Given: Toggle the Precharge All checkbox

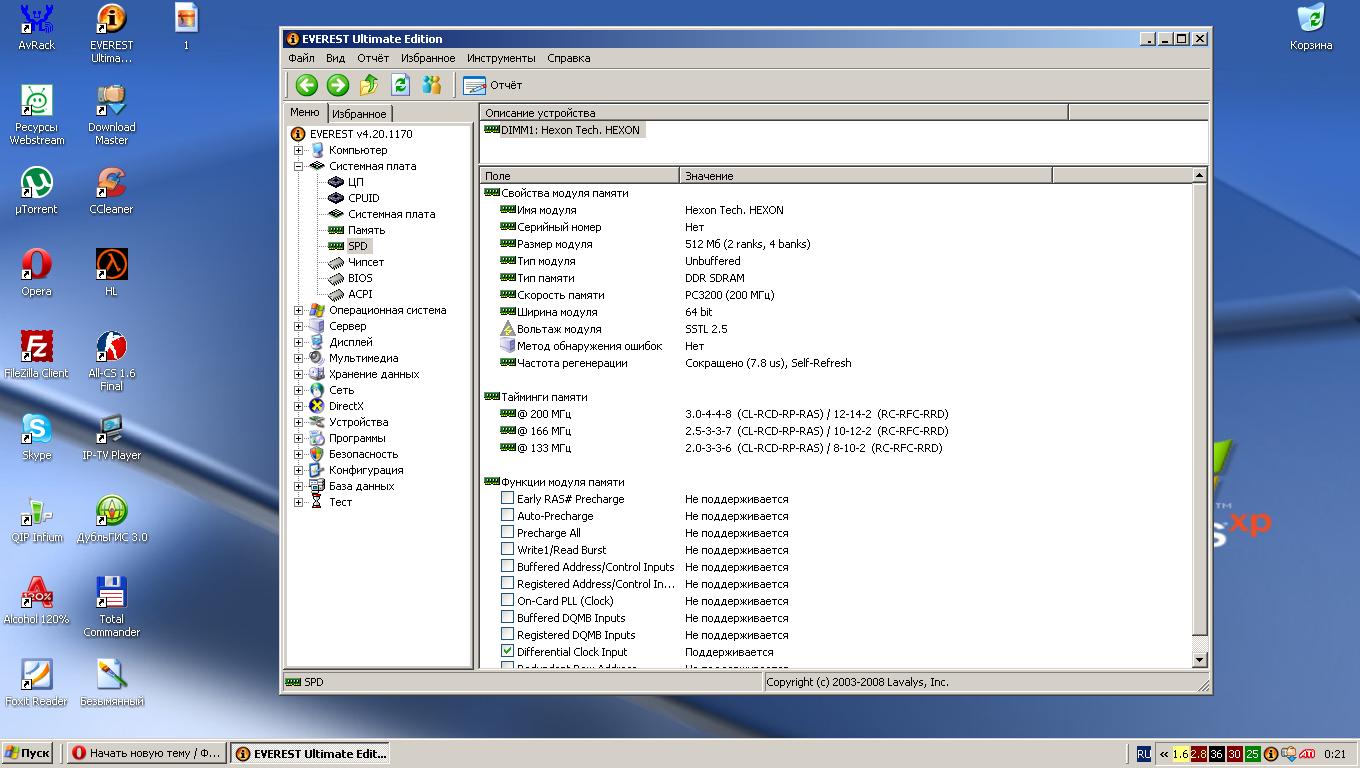Looking at the screenshot, I should (507, 532).
